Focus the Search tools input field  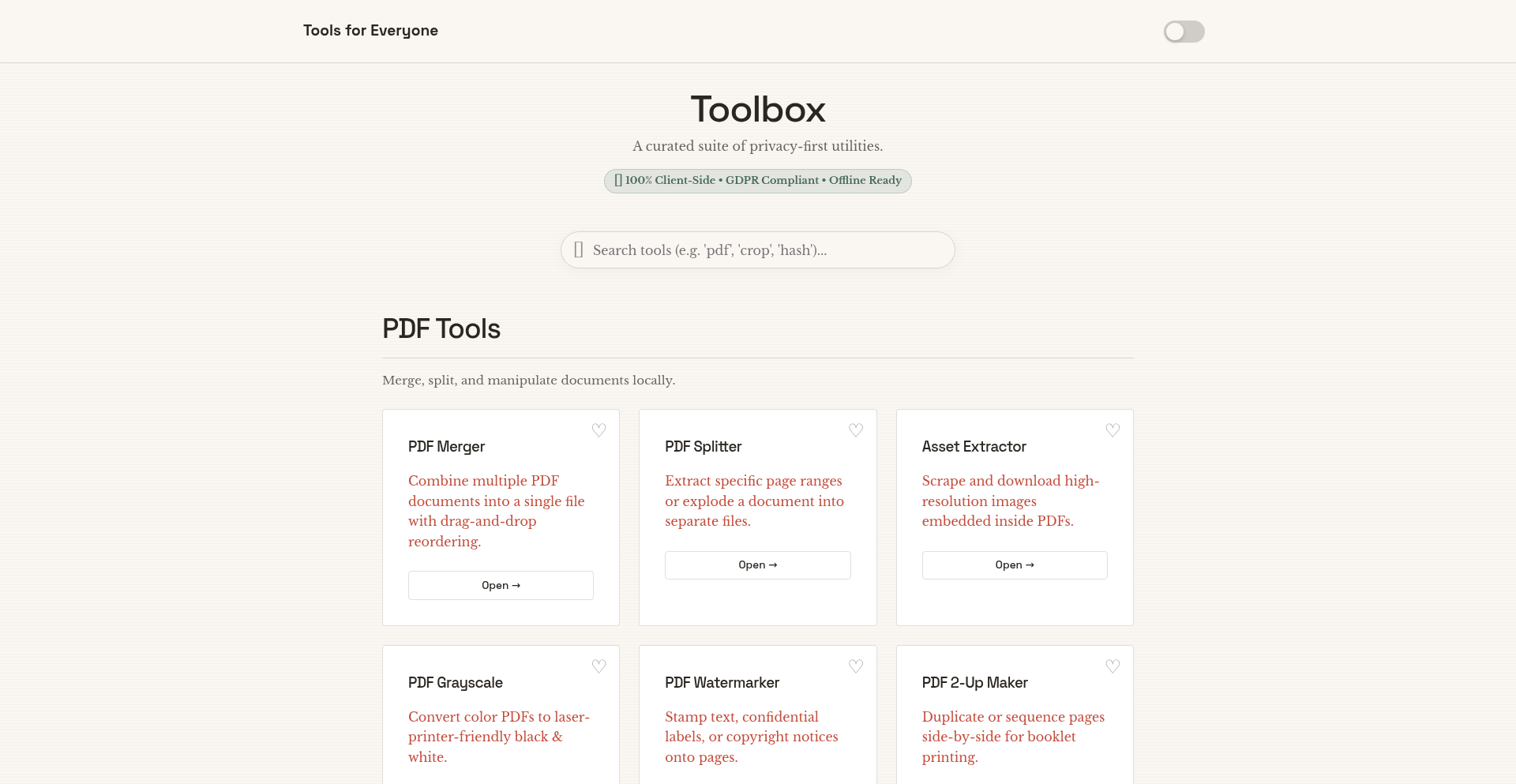pyautogui.click(x=758, y=249)
